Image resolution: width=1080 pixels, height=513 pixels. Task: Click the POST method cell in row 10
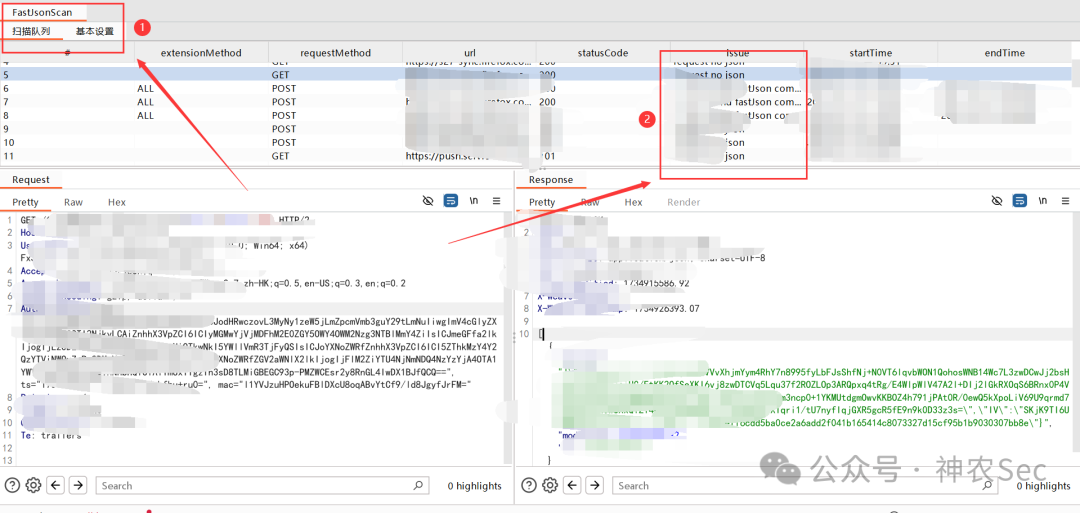(283, 143)
